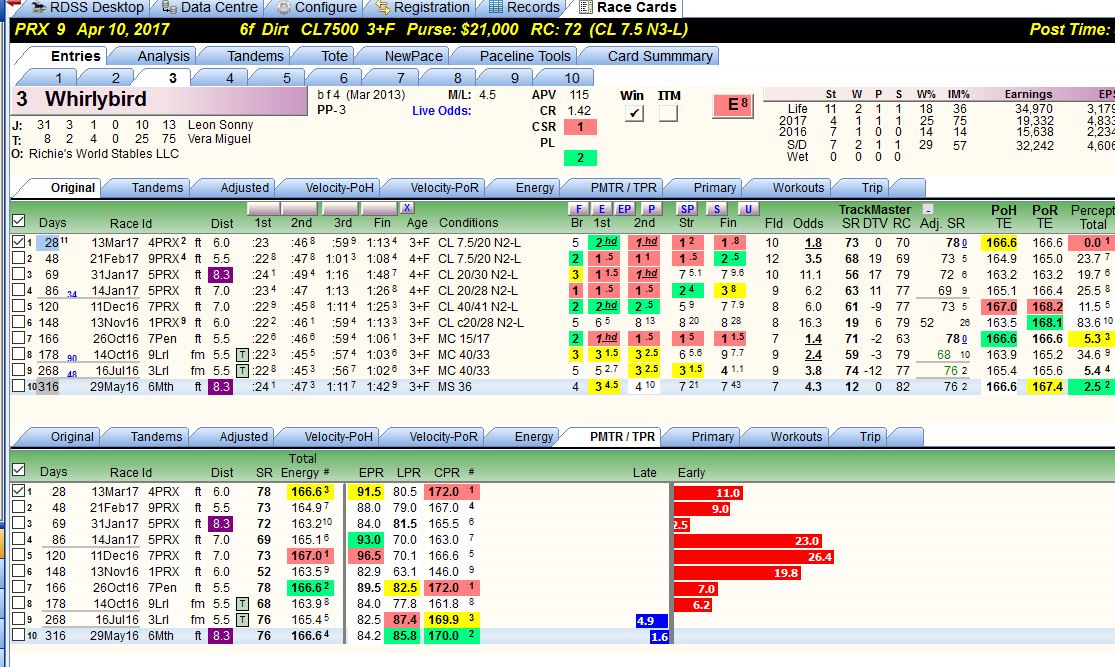1115x667 pixels.
Task: Click the green PL value 2 box
Action: coord(580,158)
